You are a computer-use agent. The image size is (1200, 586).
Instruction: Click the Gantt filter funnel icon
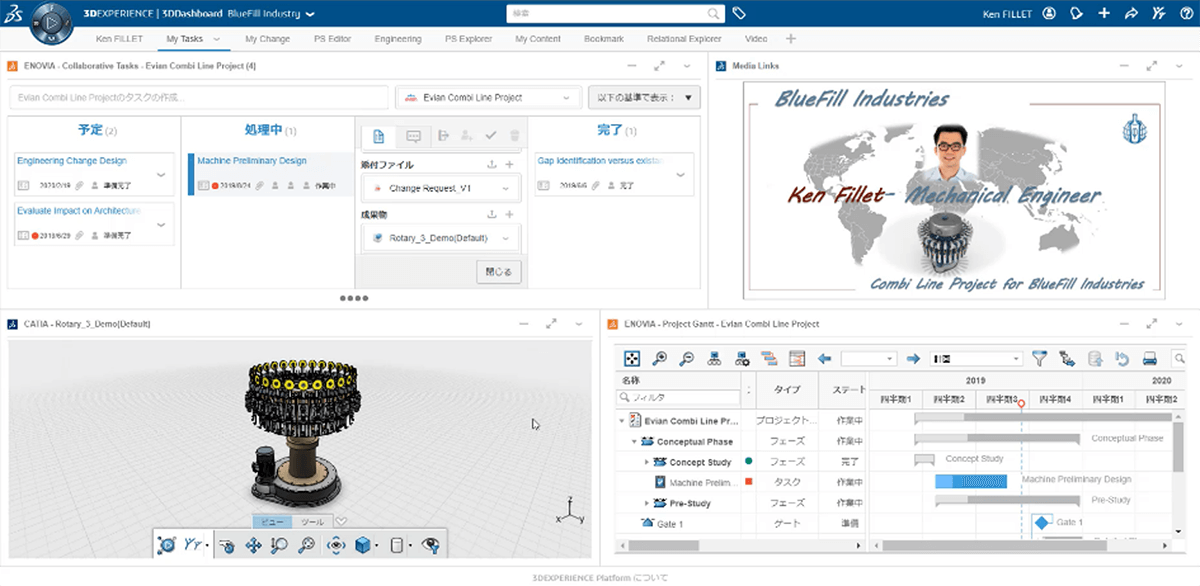tap(1040, 358)
